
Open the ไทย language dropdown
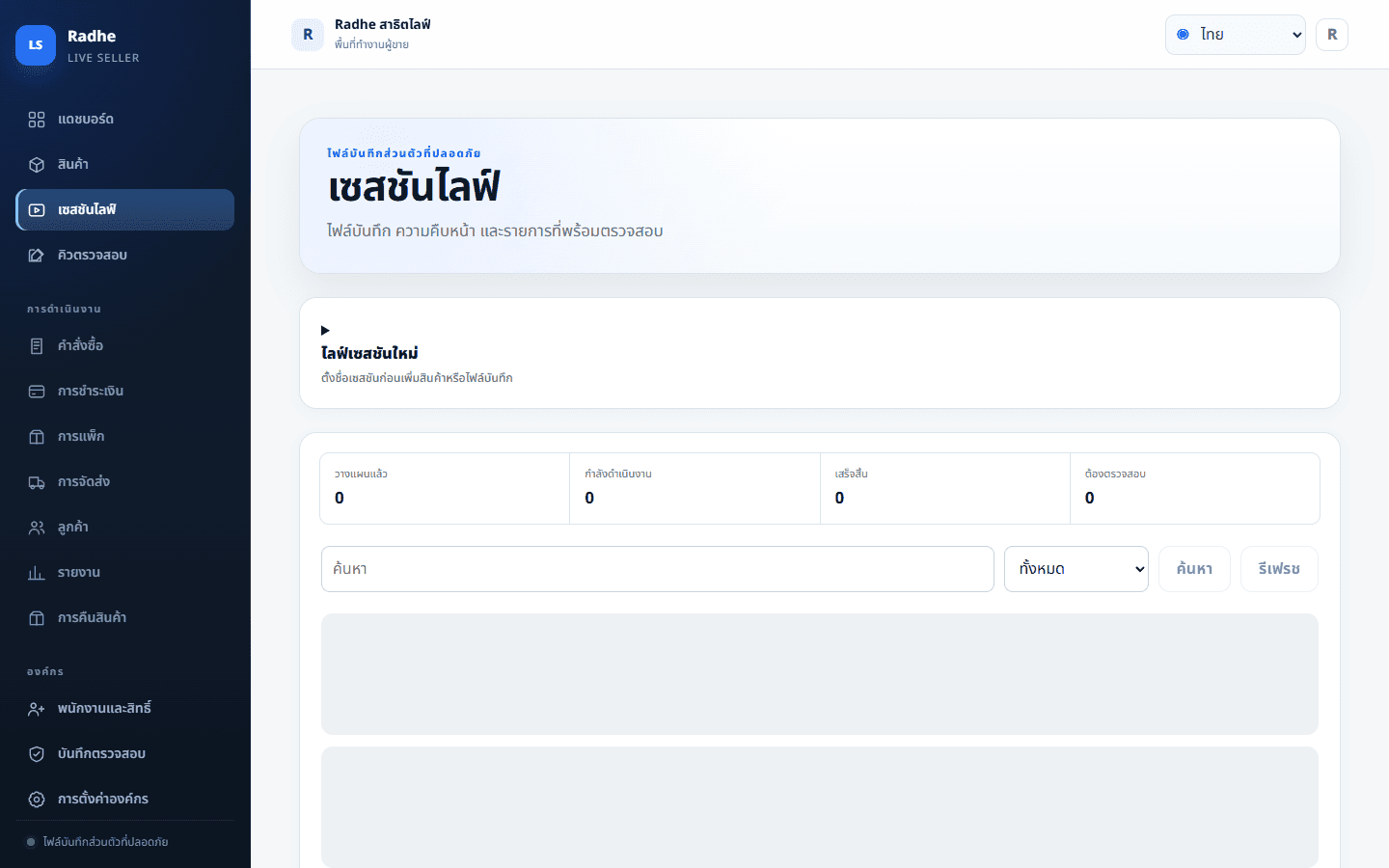(1236, 35)
